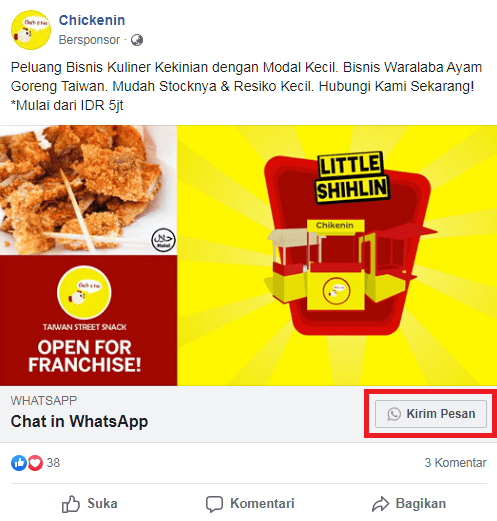The height and width of the screenshot is (521, 497).
Task: Click the red heart reaction icon
Action: [35, 463]
